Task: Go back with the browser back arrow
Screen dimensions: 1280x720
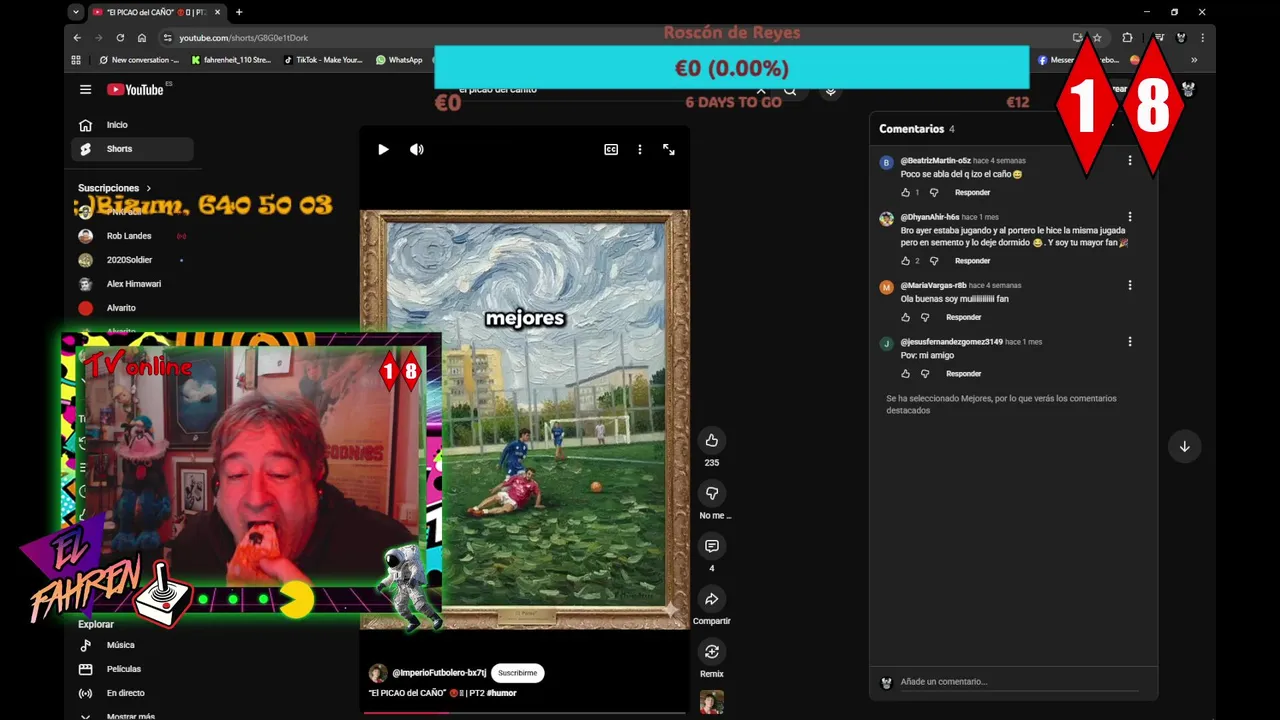Action: [77, 38]
